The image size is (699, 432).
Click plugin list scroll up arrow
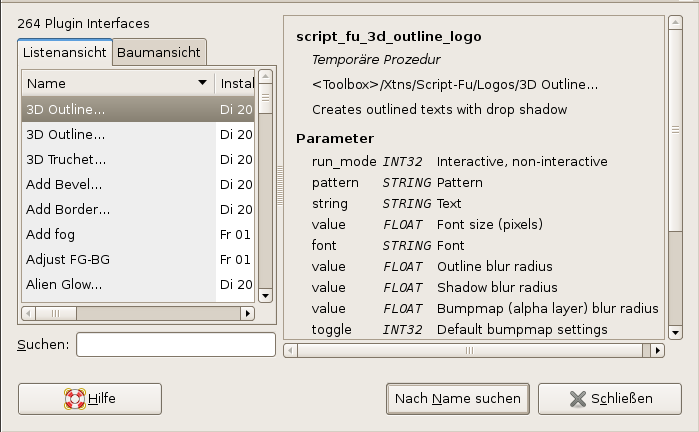click(x=265, y=77)
